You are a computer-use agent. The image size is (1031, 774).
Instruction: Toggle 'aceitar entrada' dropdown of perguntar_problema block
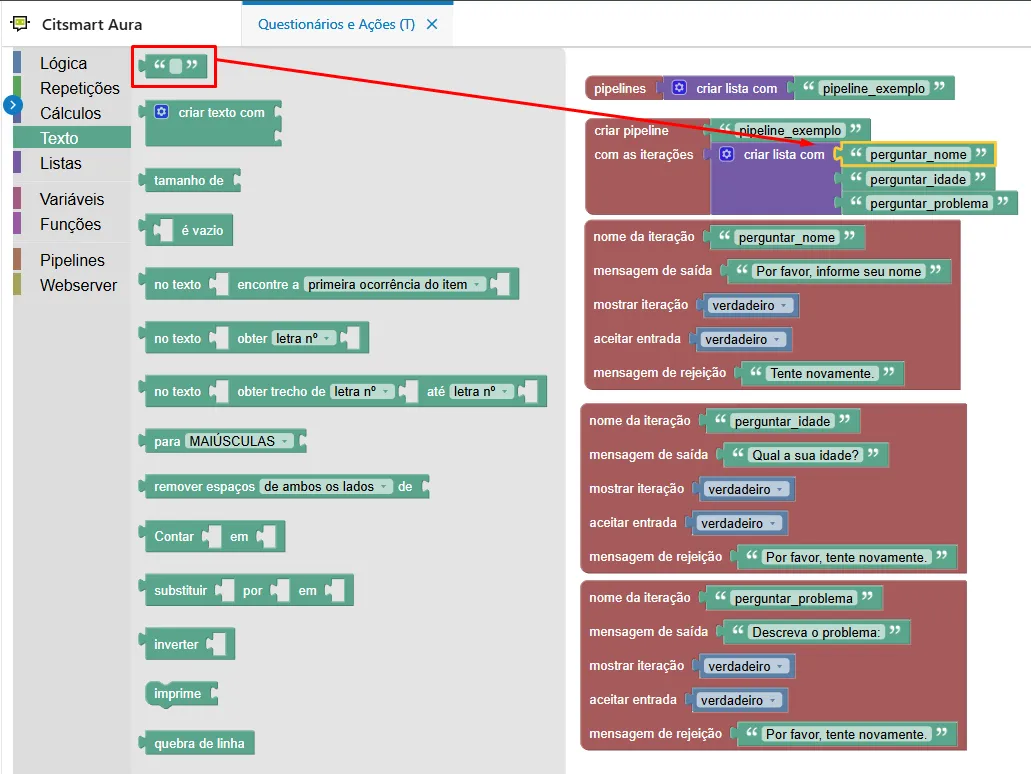(x=738, y=700)
